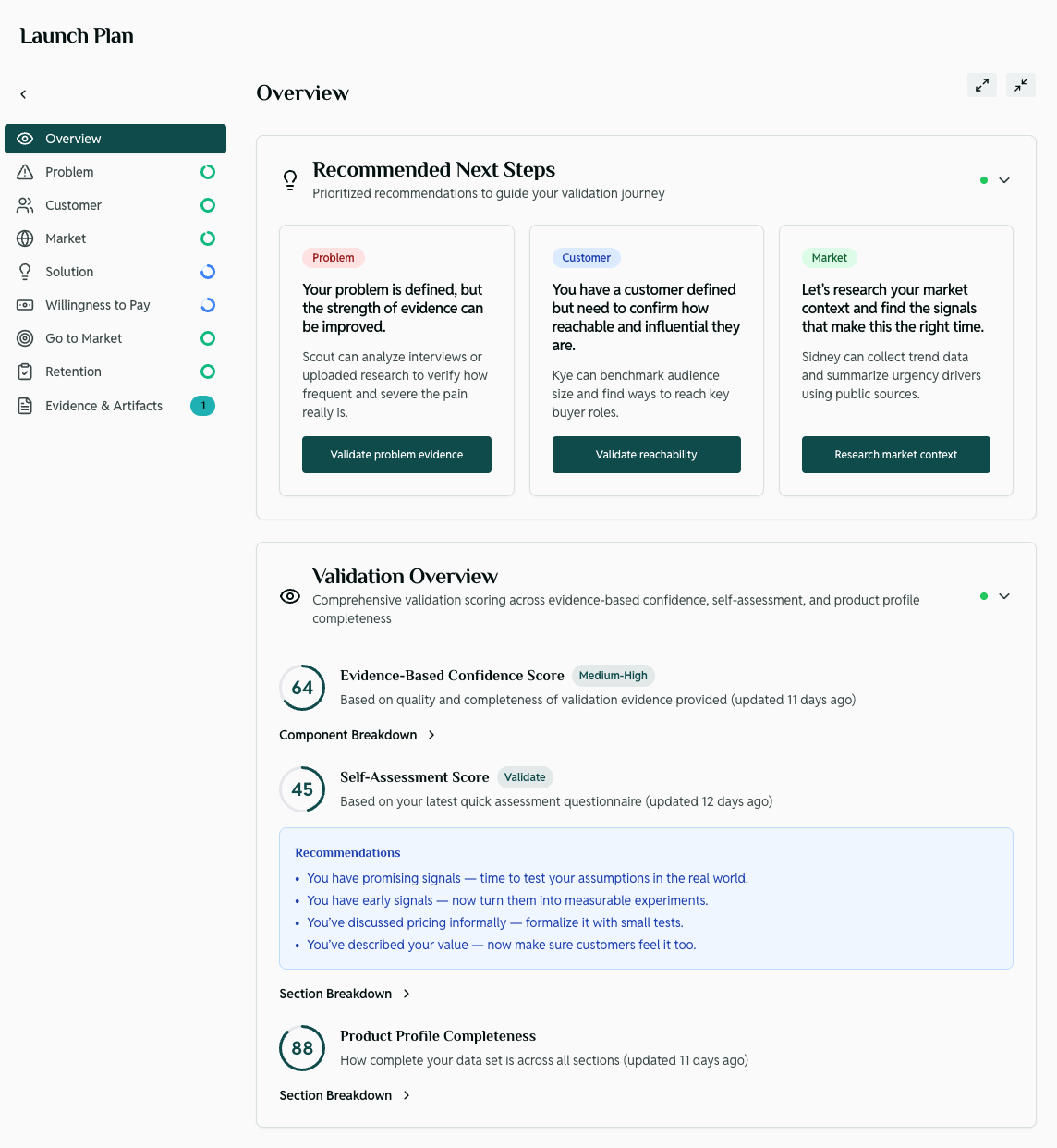
Task: Click the Evidence-Based Confidence Score ring gauge
Action: pyautogui.click(x=302, y=688)
